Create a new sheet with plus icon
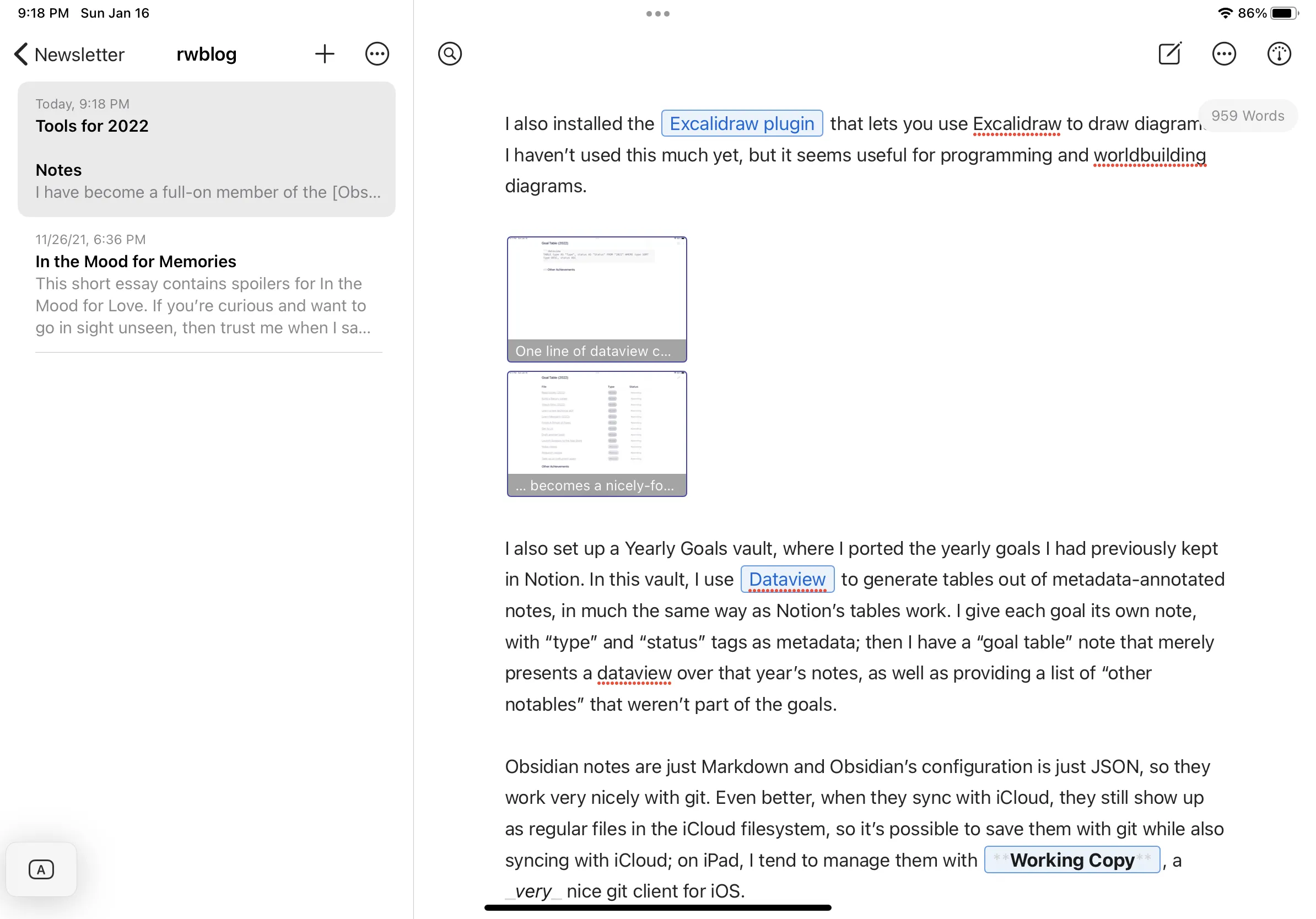This screenshot has height=919, width=1316. 325,55
